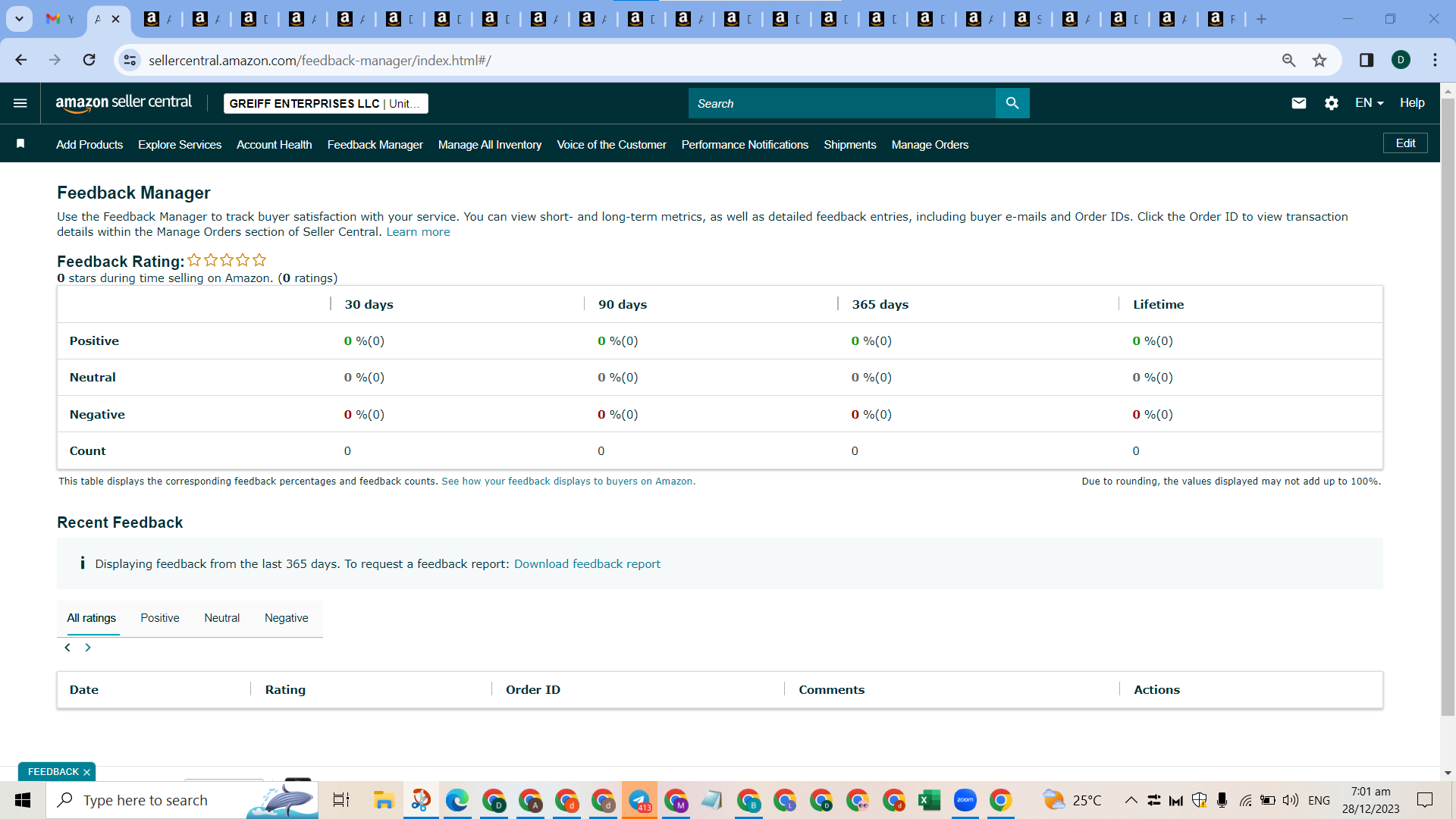The image size is (1456, 819).
Task: Click the Help link
Action: pyautogui.click(x=1412, y=103)
